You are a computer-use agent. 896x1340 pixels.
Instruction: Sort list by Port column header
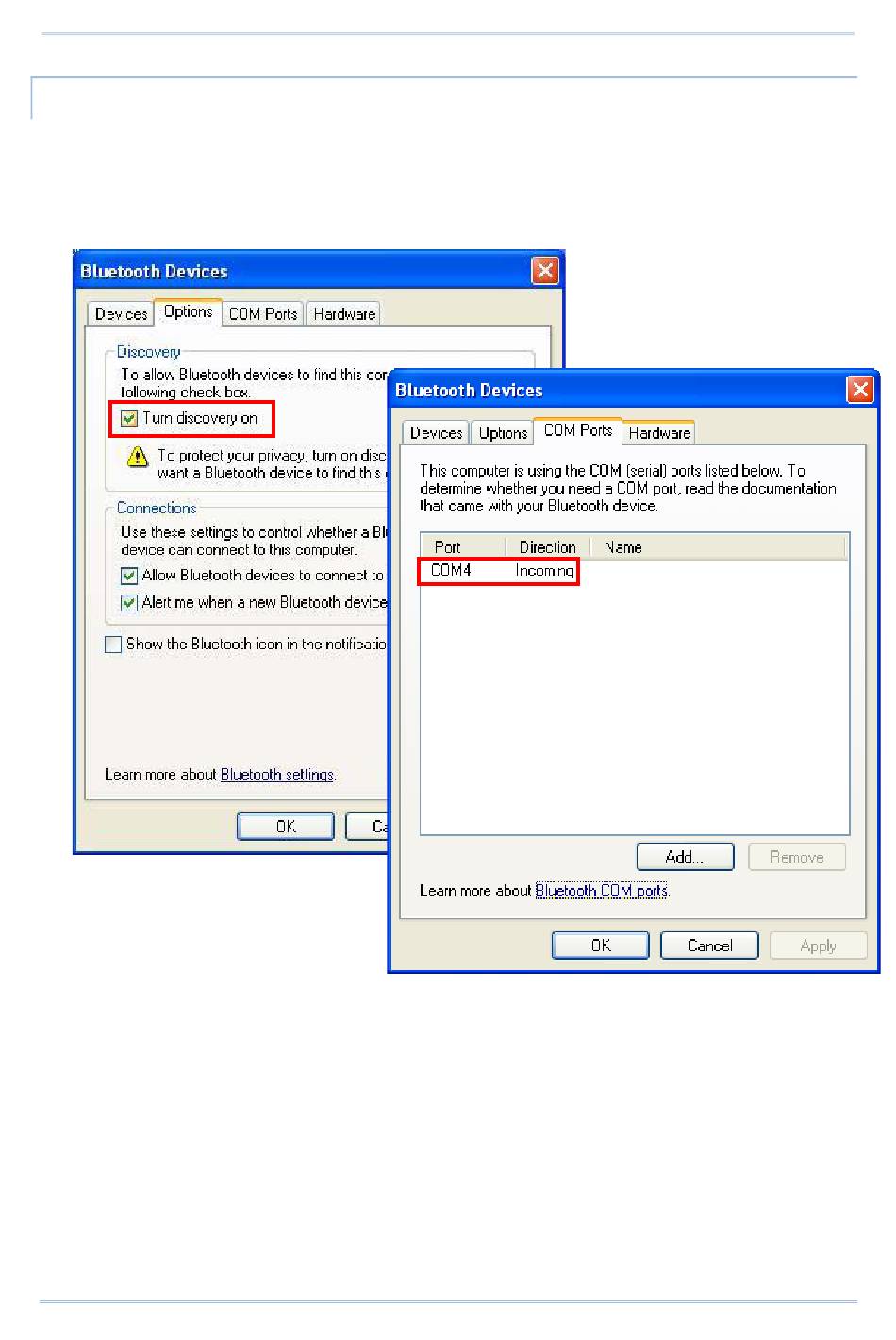[x=463, y=547]
